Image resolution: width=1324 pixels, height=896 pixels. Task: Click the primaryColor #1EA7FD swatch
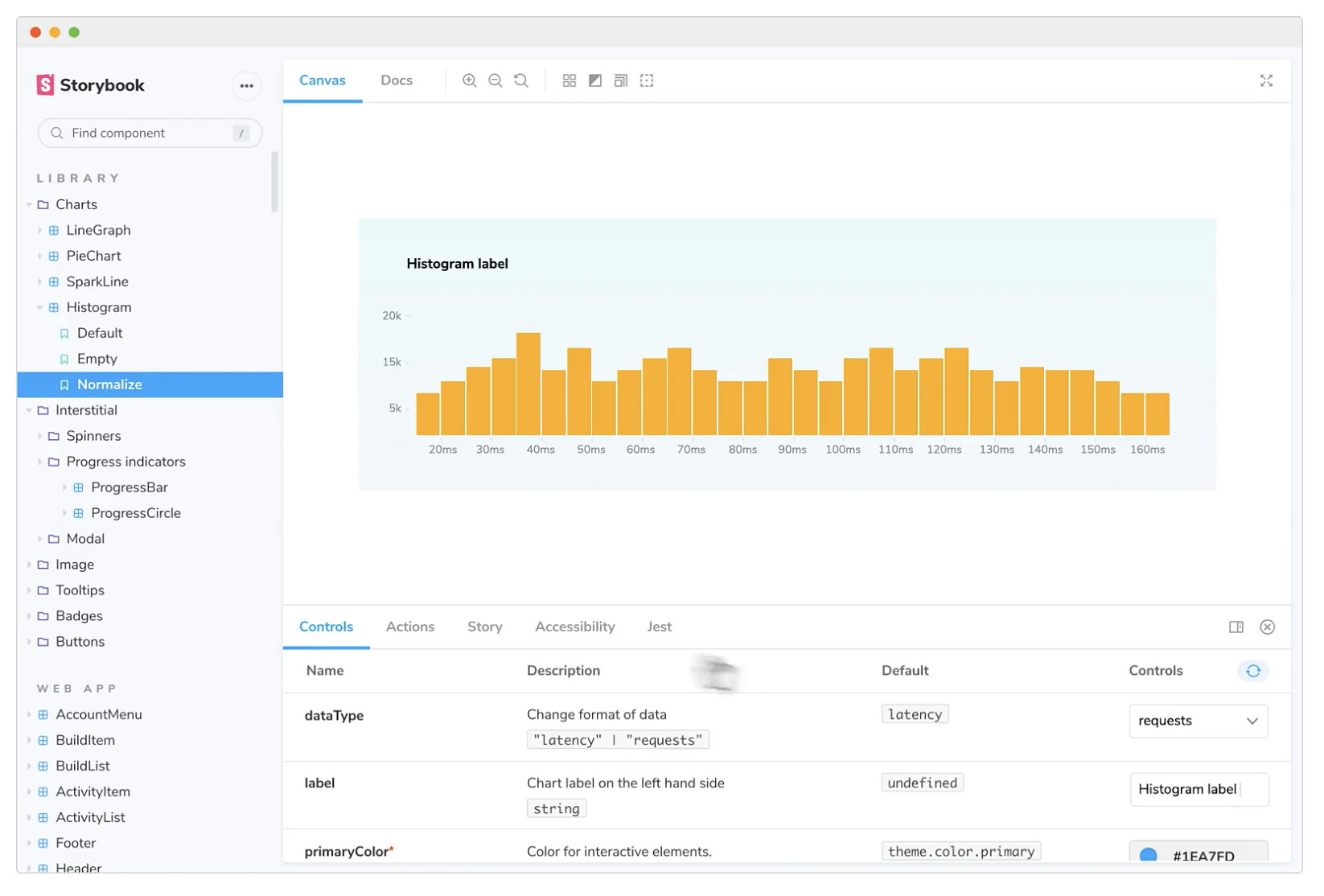tap(1148, 856)
